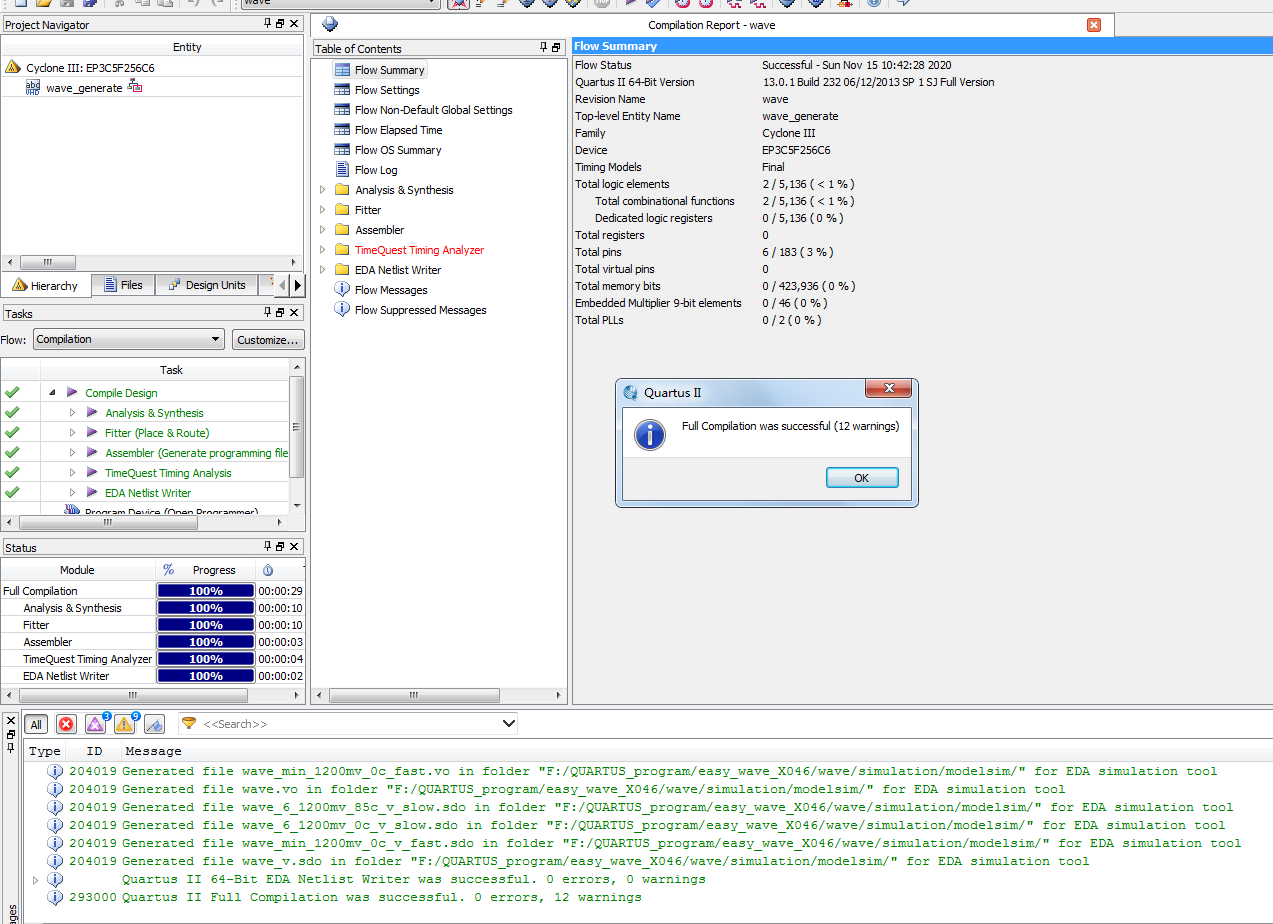Expand the TimeQuest Timing Analyzer folder

coord(322,250)
